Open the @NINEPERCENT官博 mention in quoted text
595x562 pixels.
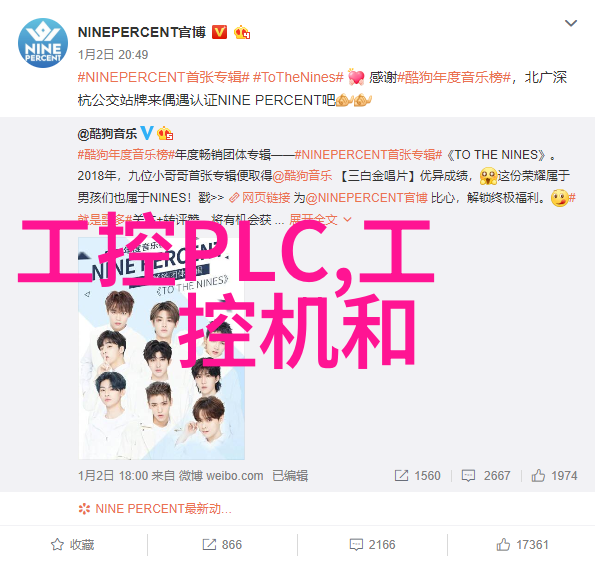click(x=366, y=198)
